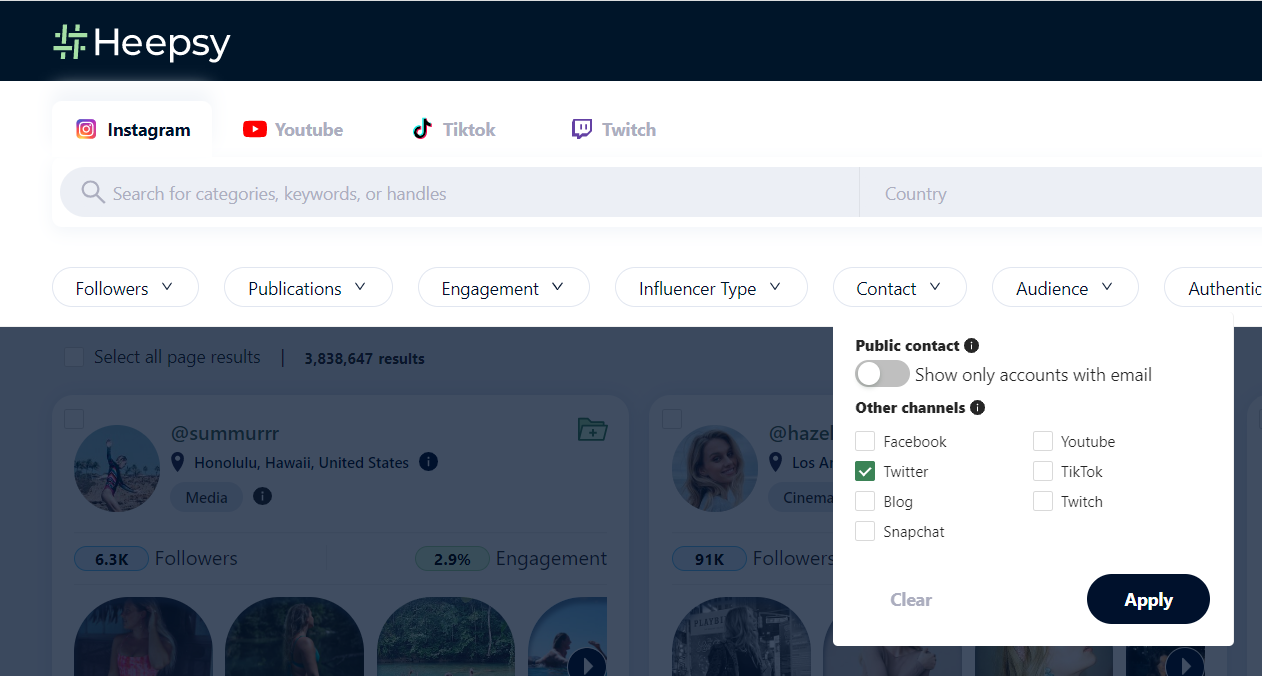Image resolution: width=1262 pixels, height=676 pixels.
Task: Click the Twitch icon
Action: tap(582, 129)
